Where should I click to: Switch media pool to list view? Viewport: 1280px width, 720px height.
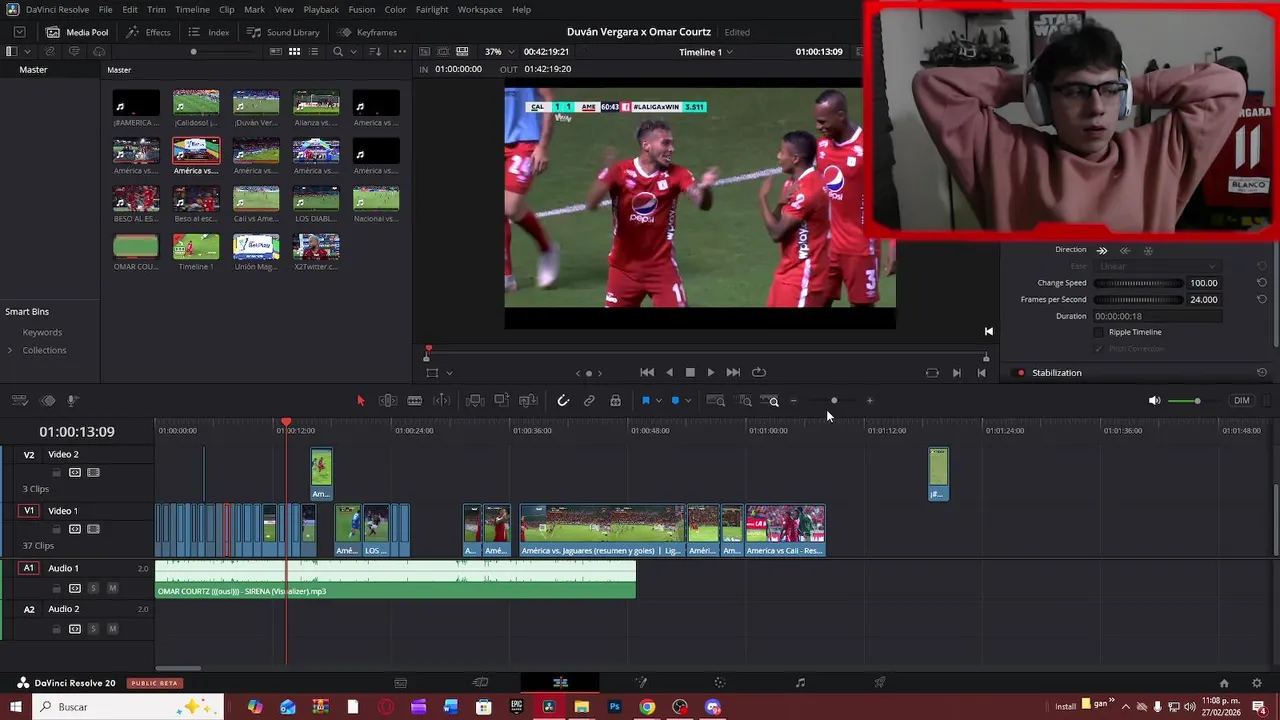(314, 52)
